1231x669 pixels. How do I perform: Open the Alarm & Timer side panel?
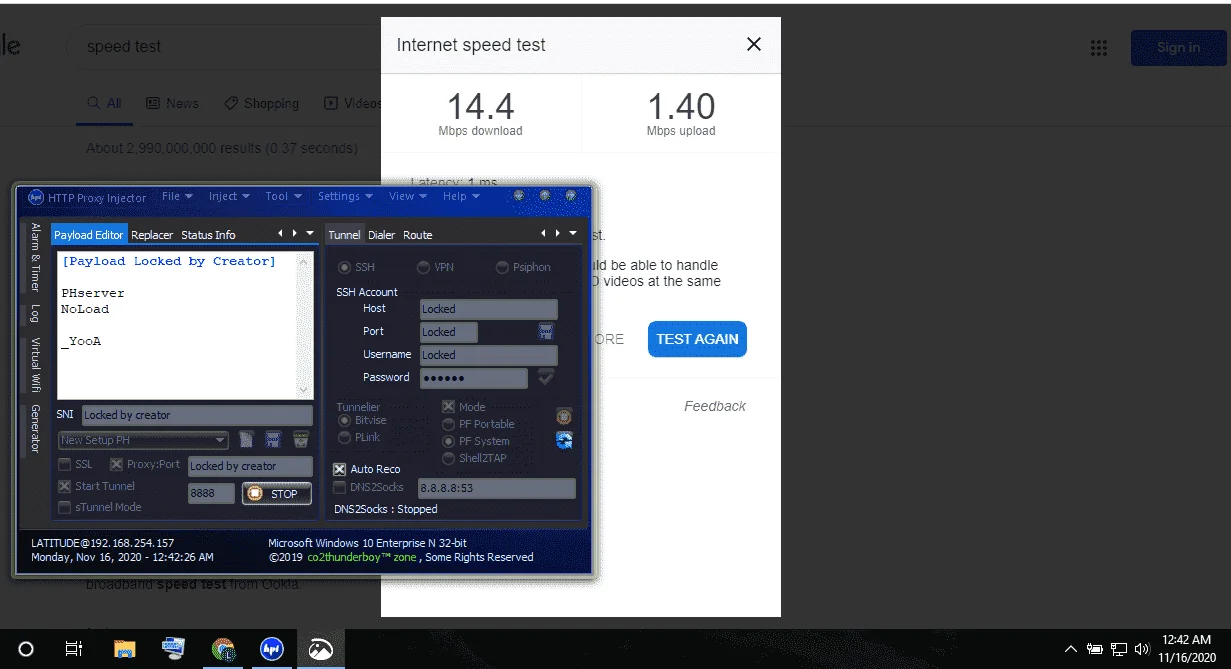coord(35,257)
